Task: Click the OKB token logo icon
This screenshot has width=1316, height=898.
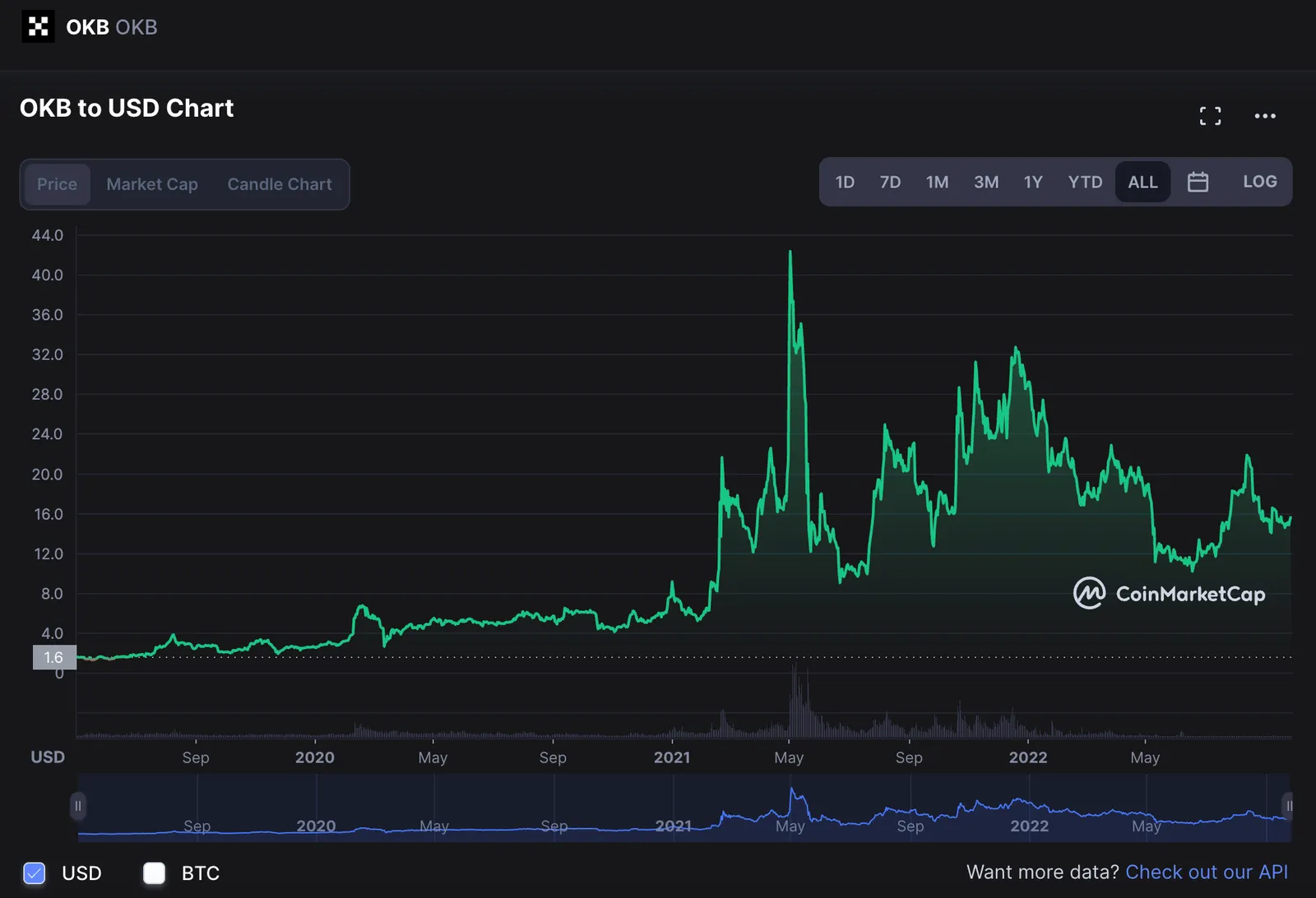Action: [38, 27]
